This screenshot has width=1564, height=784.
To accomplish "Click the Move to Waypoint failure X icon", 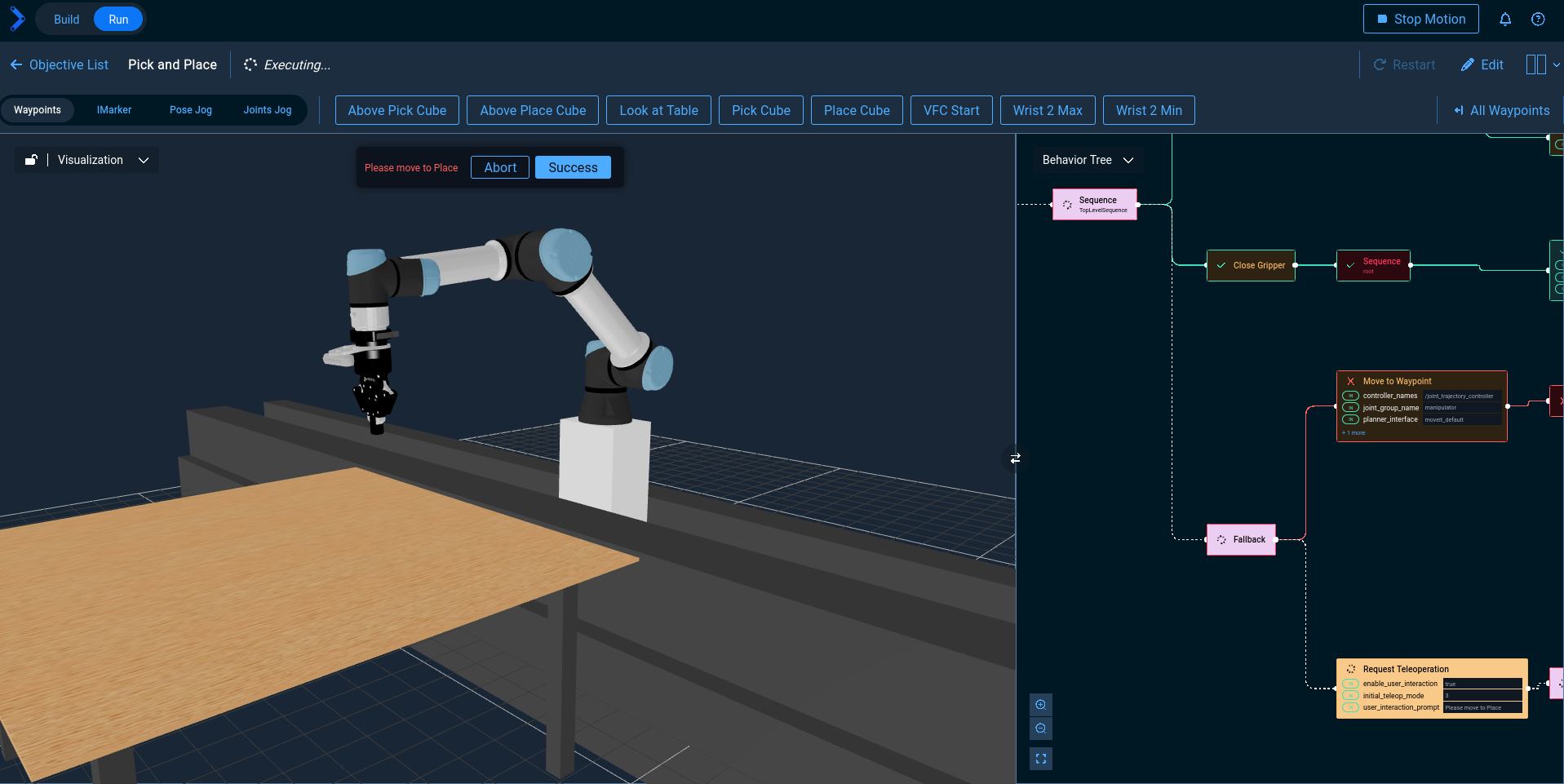I will [1351, 381].
